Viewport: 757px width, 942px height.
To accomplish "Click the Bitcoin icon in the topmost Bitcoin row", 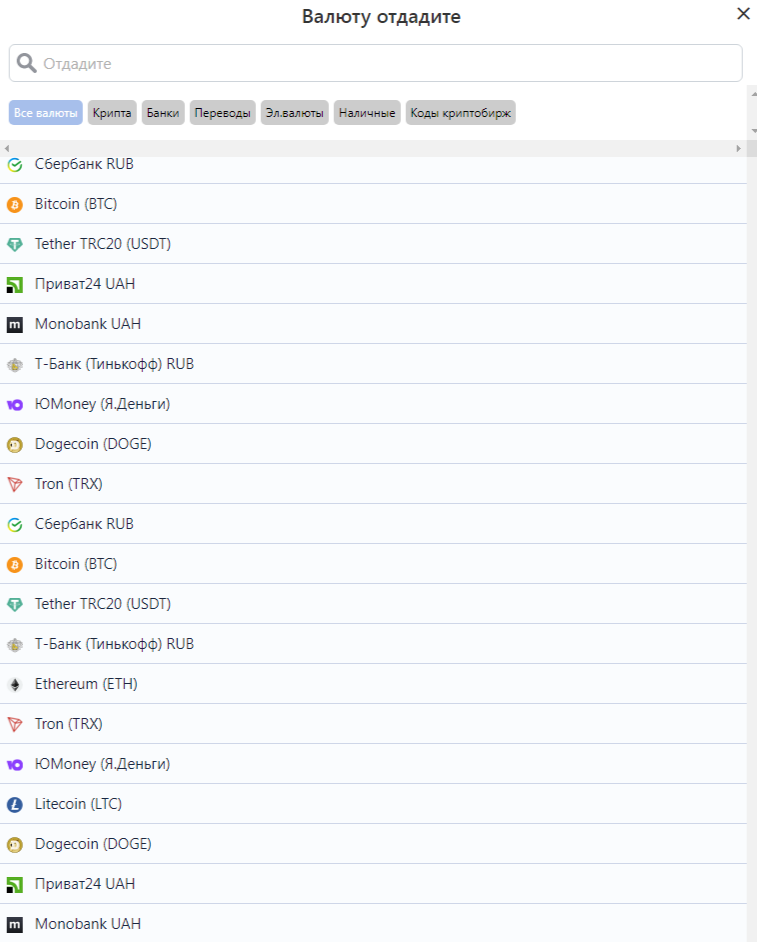I will pyautogui.click(x=15, y=204).
